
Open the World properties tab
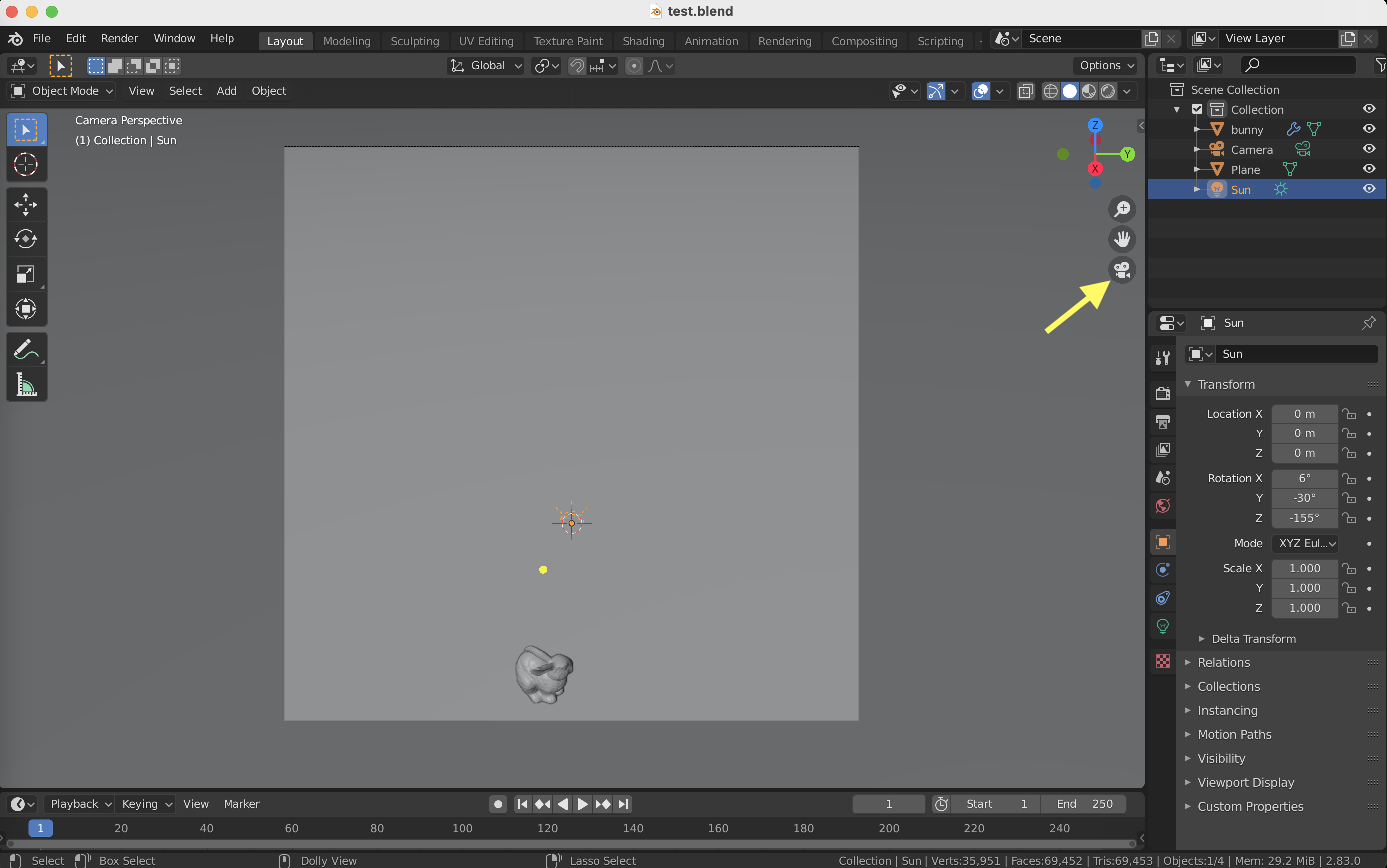1163,506
